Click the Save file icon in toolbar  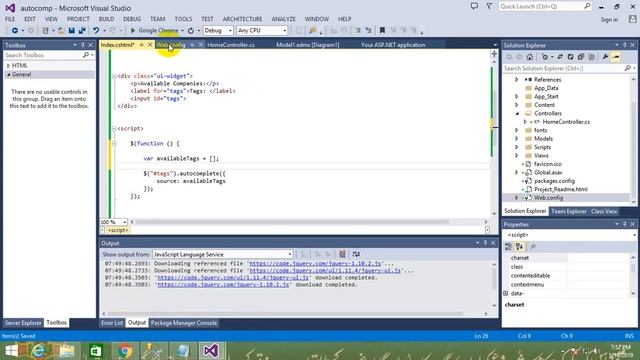72,31
